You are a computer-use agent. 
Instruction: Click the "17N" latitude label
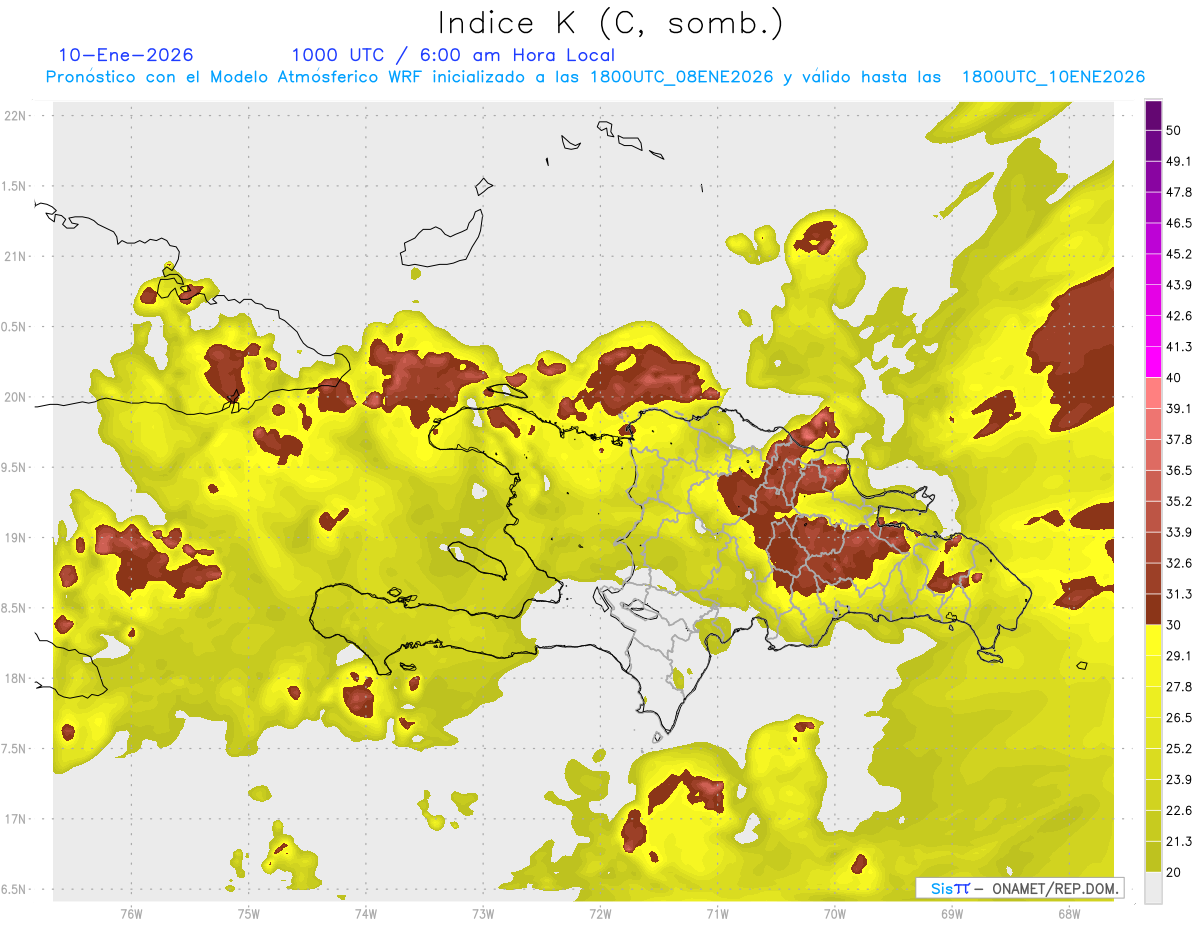[17, 819]
